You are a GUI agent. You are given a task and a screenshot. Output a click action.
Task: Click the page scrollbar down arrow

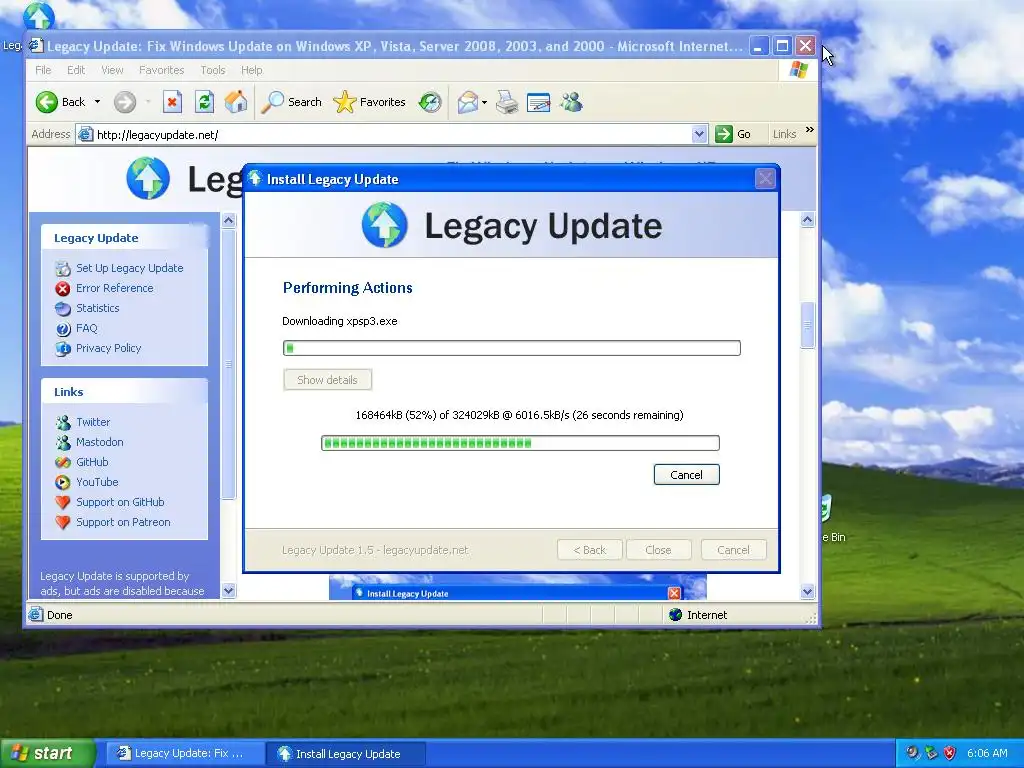(x=807, y=592)
